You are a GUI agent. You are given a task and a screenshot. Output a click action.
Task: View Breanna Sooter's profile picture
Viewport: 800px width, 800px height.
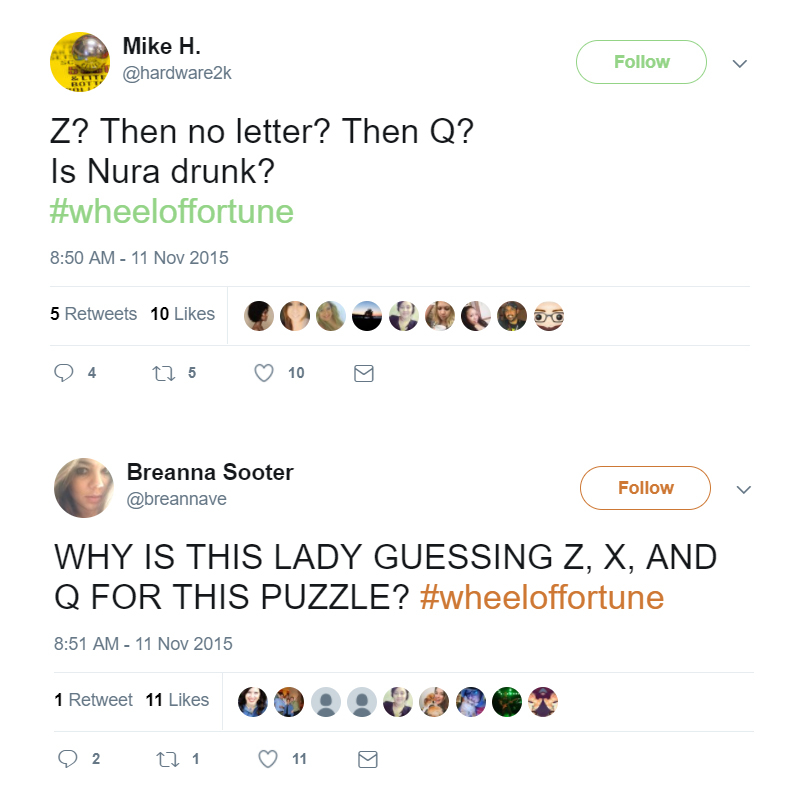tap(84, 488)
